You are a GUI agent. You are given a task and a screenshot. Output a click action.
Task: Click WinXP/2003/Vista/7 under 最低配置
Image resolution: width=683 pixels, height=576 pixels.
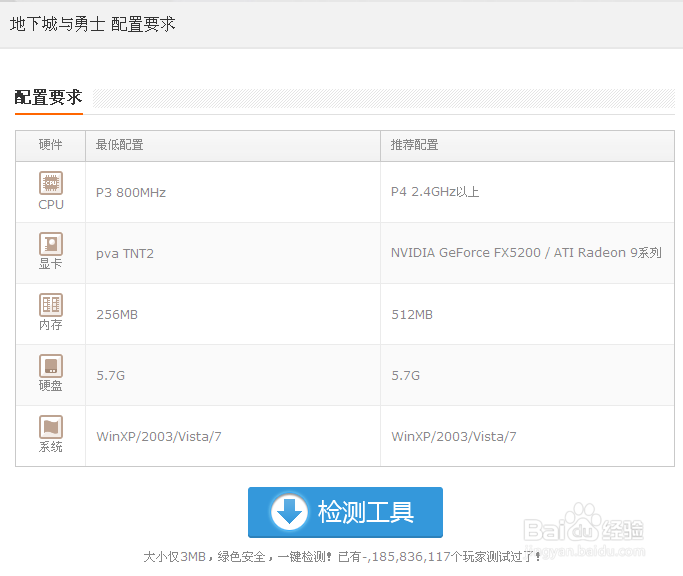point(233,436)
